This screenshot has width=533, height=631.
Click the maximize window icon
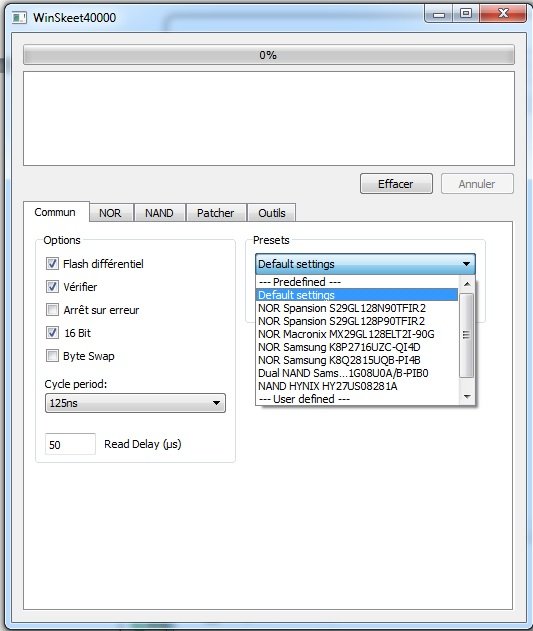466,13
